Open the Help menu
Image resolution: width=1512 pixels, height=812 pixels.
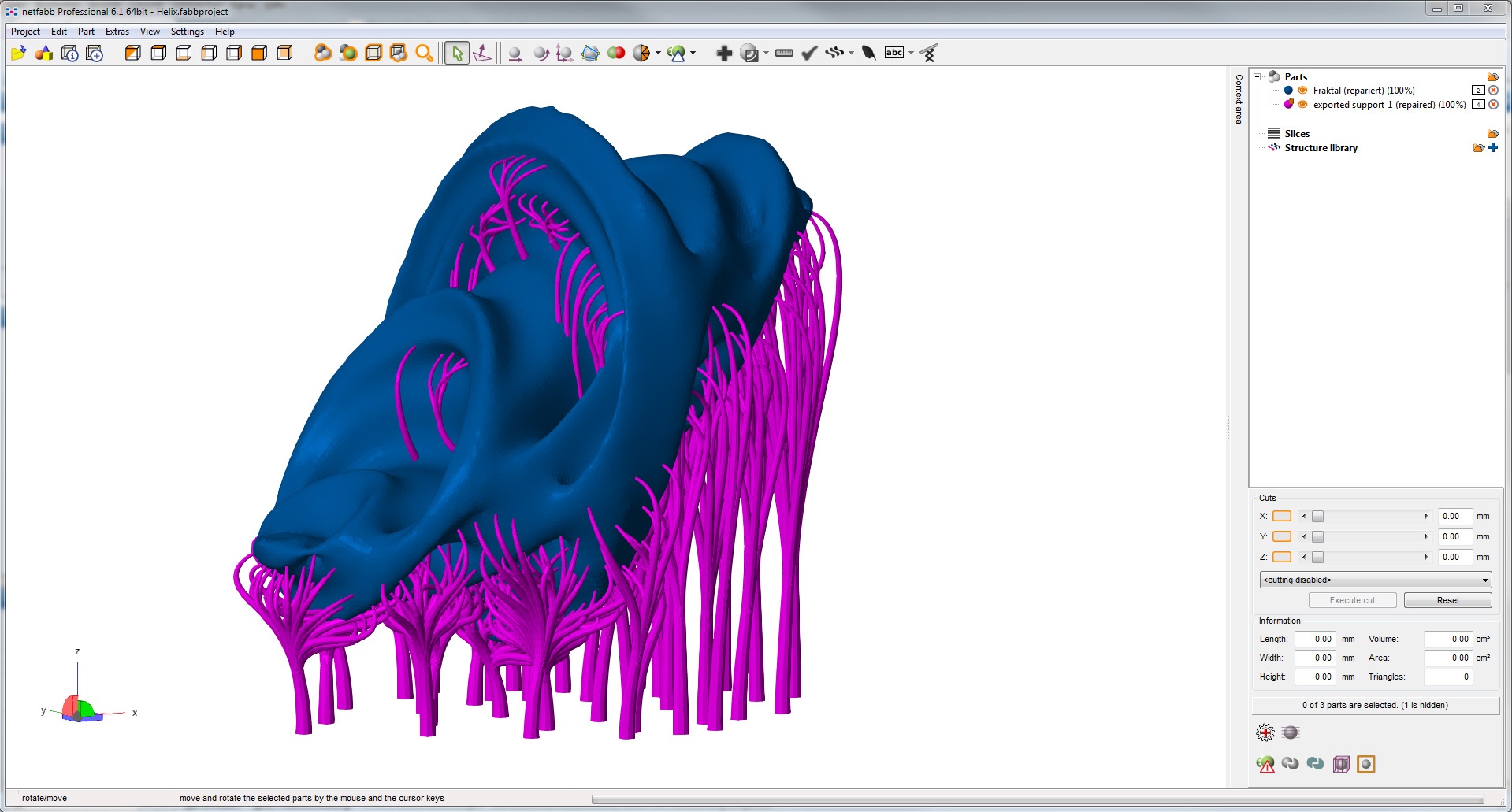(225, 32)
